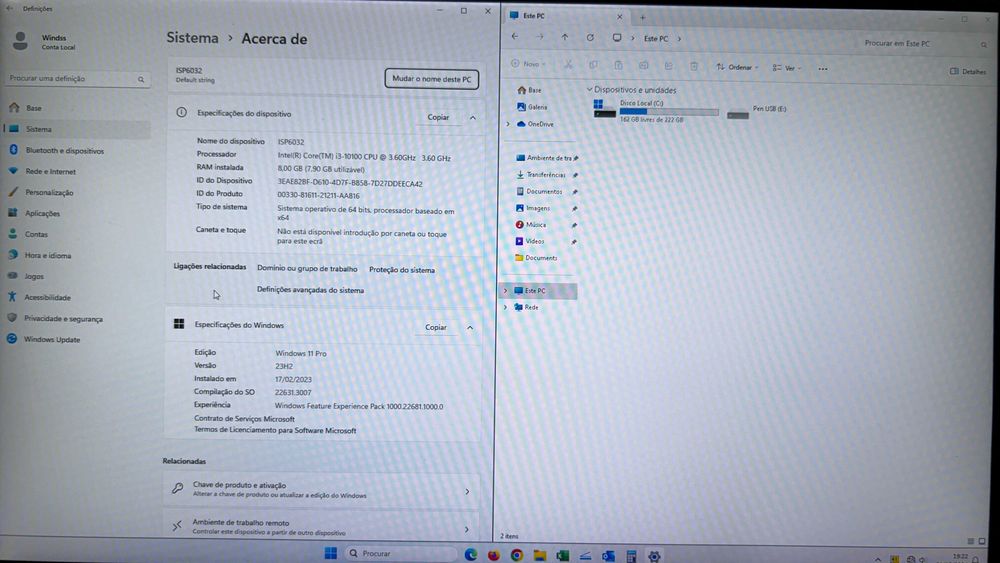Click the Delete trash icon in Explorer
The height and width of the screenshot is (563, 1000).
(x=694, y=66)
